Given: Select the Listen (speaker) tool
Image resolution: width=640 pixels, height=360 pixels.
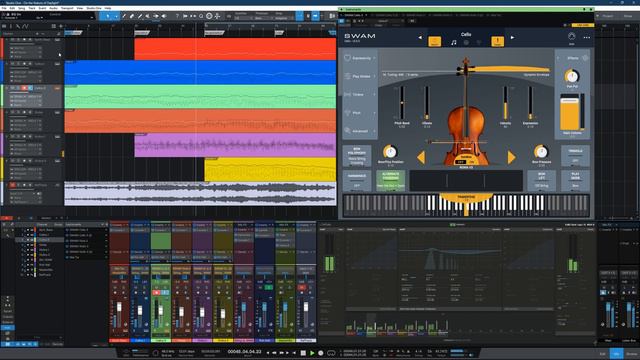Looking at the screenshot, I should pyautogui.click(x=164, y=16).
